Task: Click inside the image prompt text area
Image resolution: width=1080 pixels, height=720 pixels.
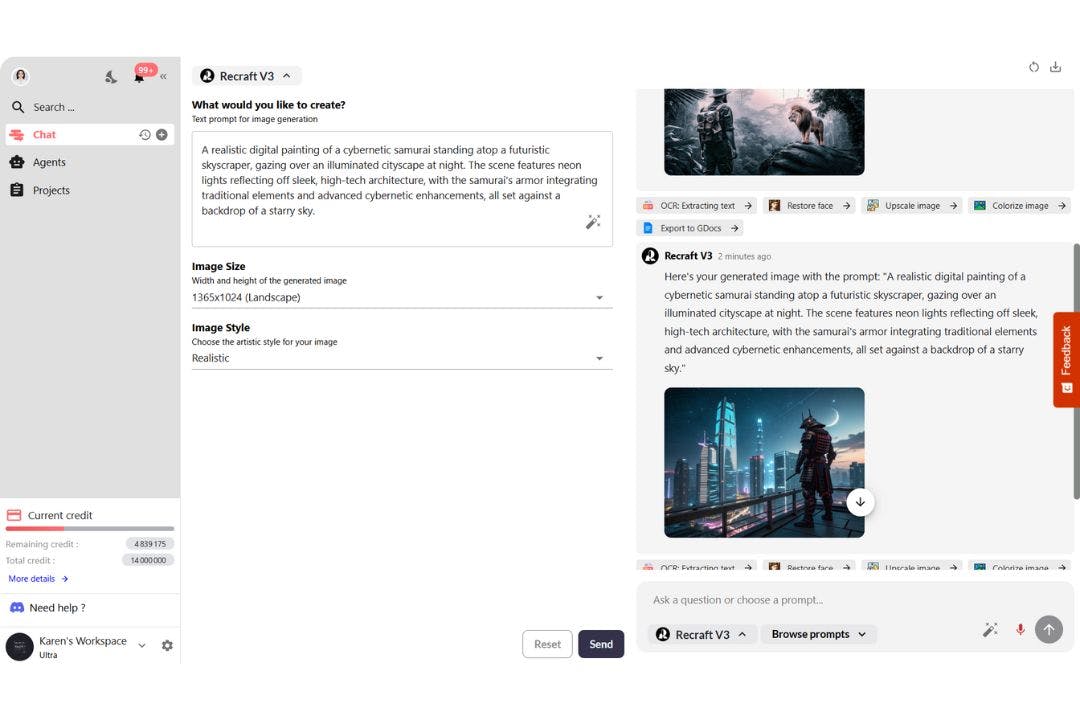Action: click(x=402, y=189)
